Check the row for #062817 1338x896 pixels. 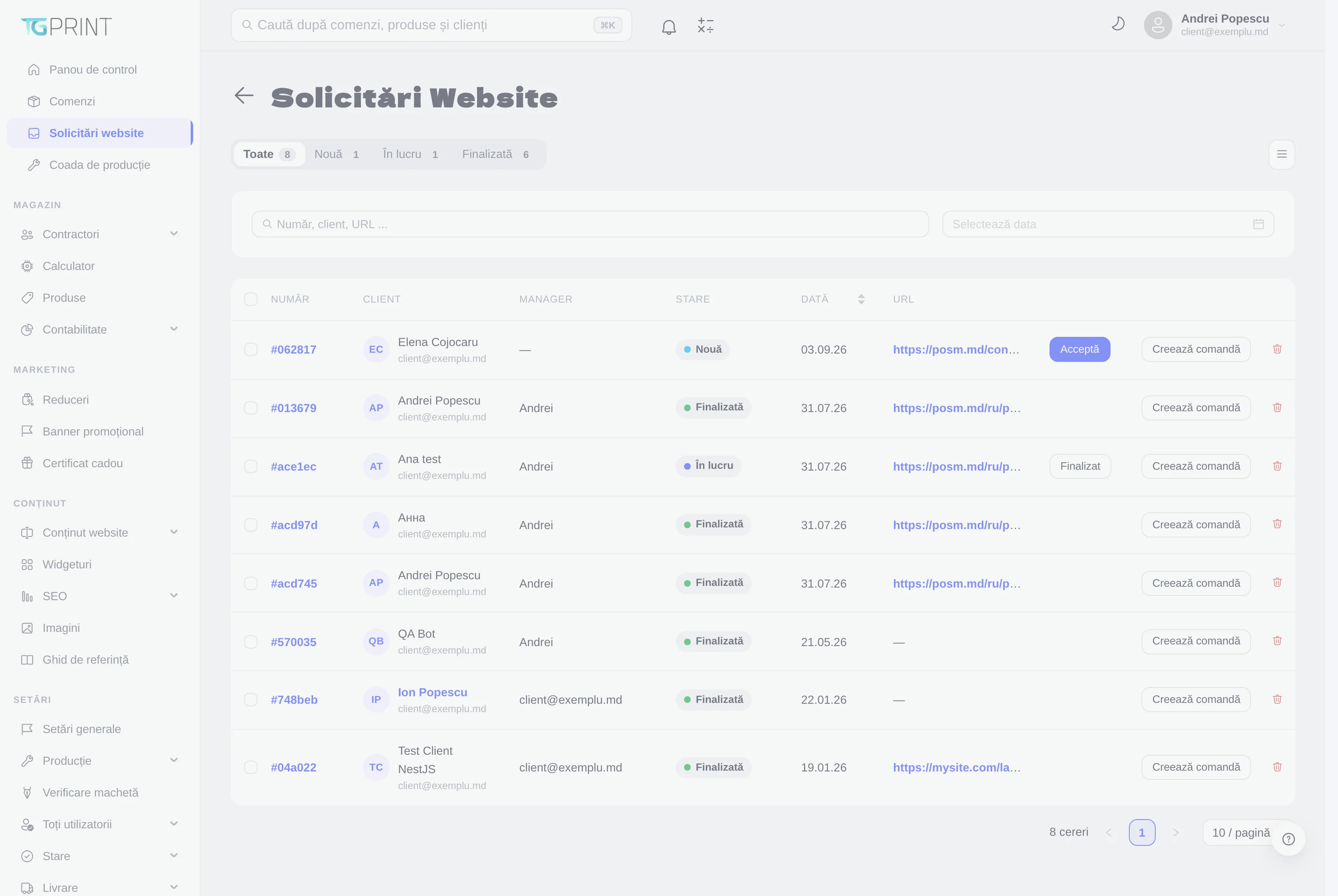pos(251,349)
